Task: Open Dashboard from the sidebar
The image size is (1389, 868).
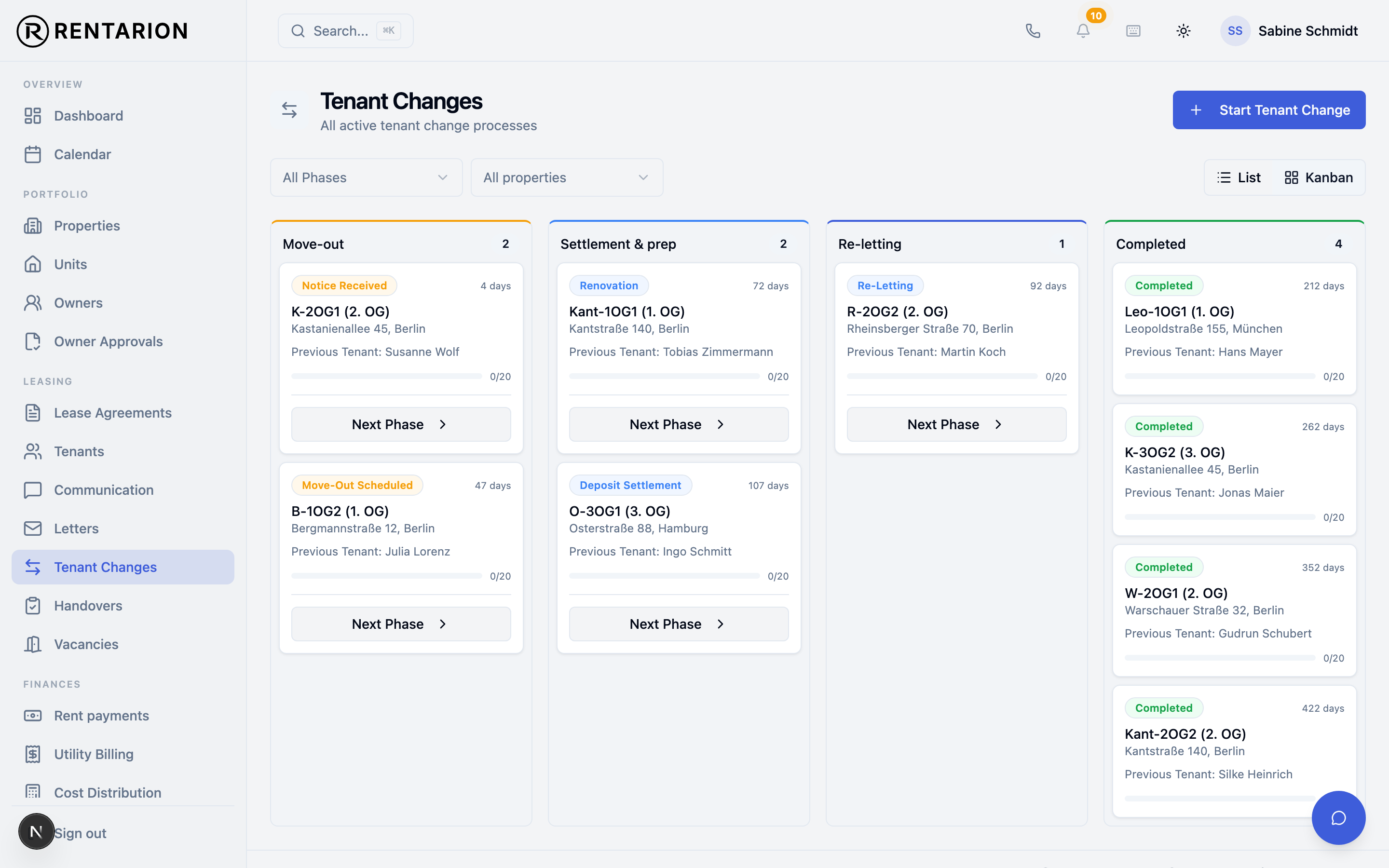Action: (x=123, y=115)
